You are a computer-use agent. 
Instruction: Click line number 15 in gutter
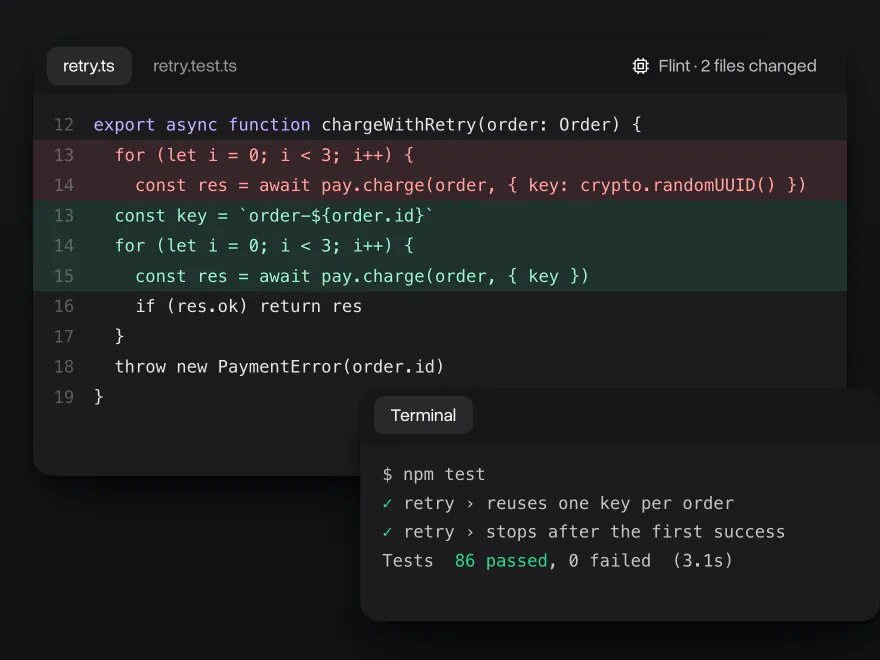point(64,276)
